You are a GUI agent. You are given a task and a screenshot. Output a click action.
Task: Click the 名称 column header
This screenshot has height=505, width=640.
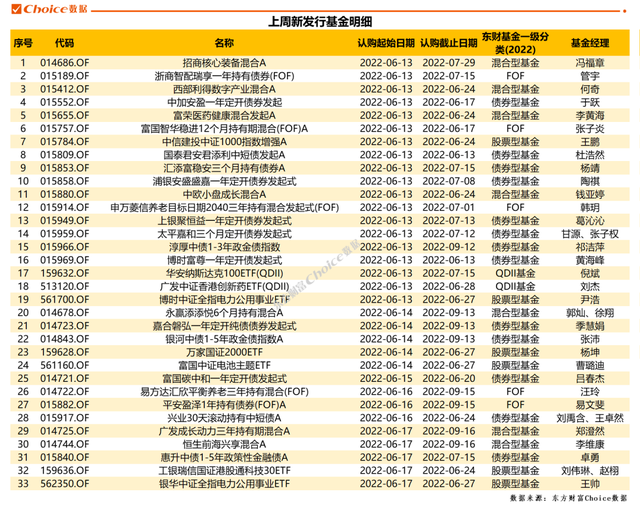pyautogui.click(x=224, y=44)
